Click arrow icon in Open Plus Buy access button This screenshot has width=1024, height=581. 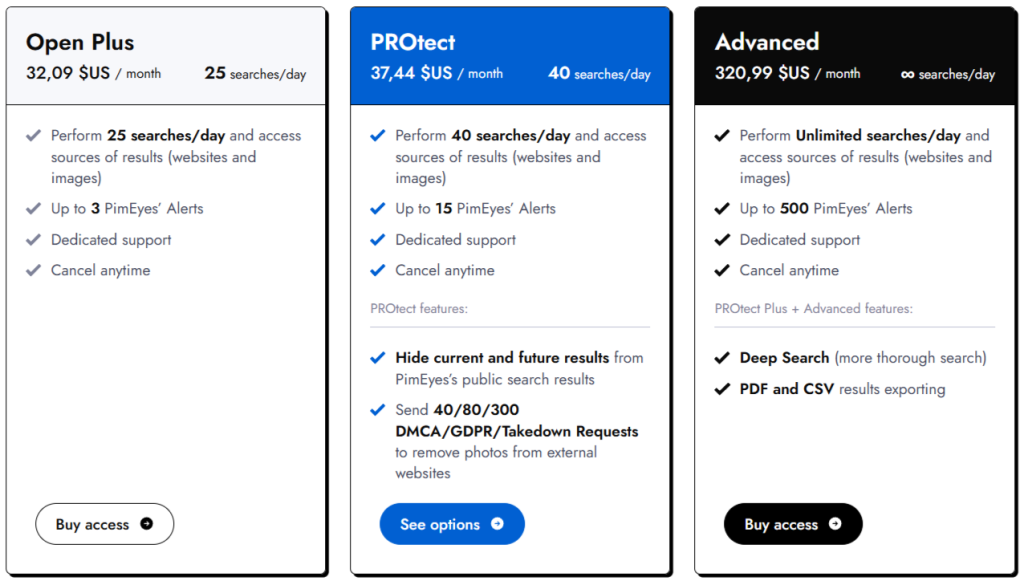click(147, 524)
